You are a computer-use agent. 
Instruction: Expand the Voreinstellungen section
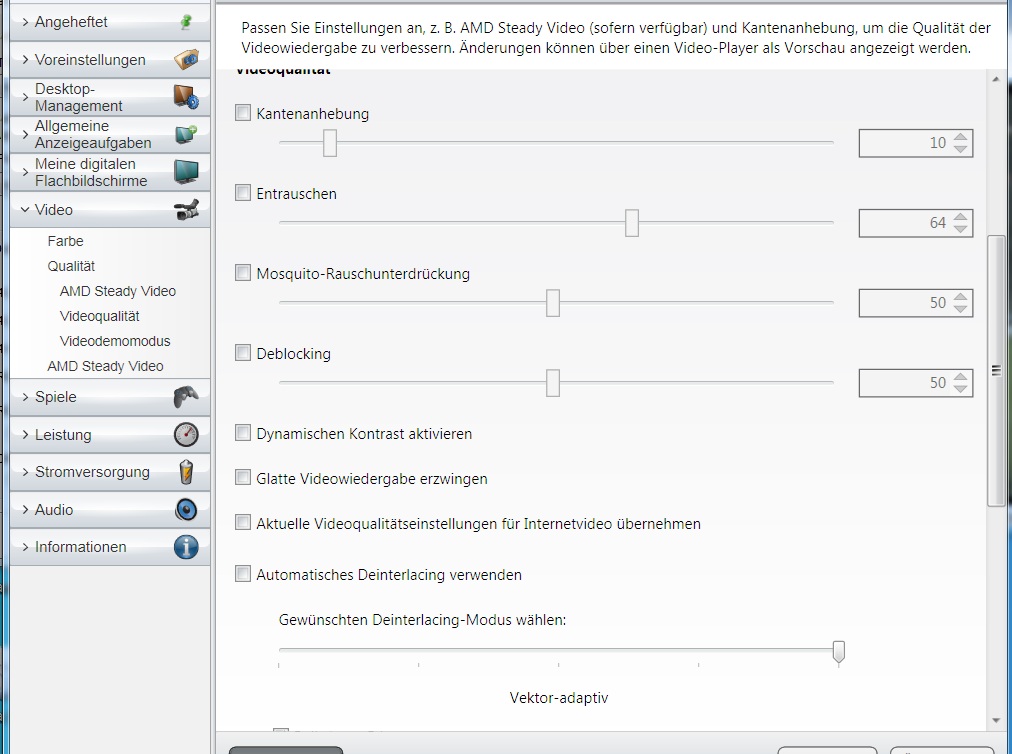[x=25, y=59]
